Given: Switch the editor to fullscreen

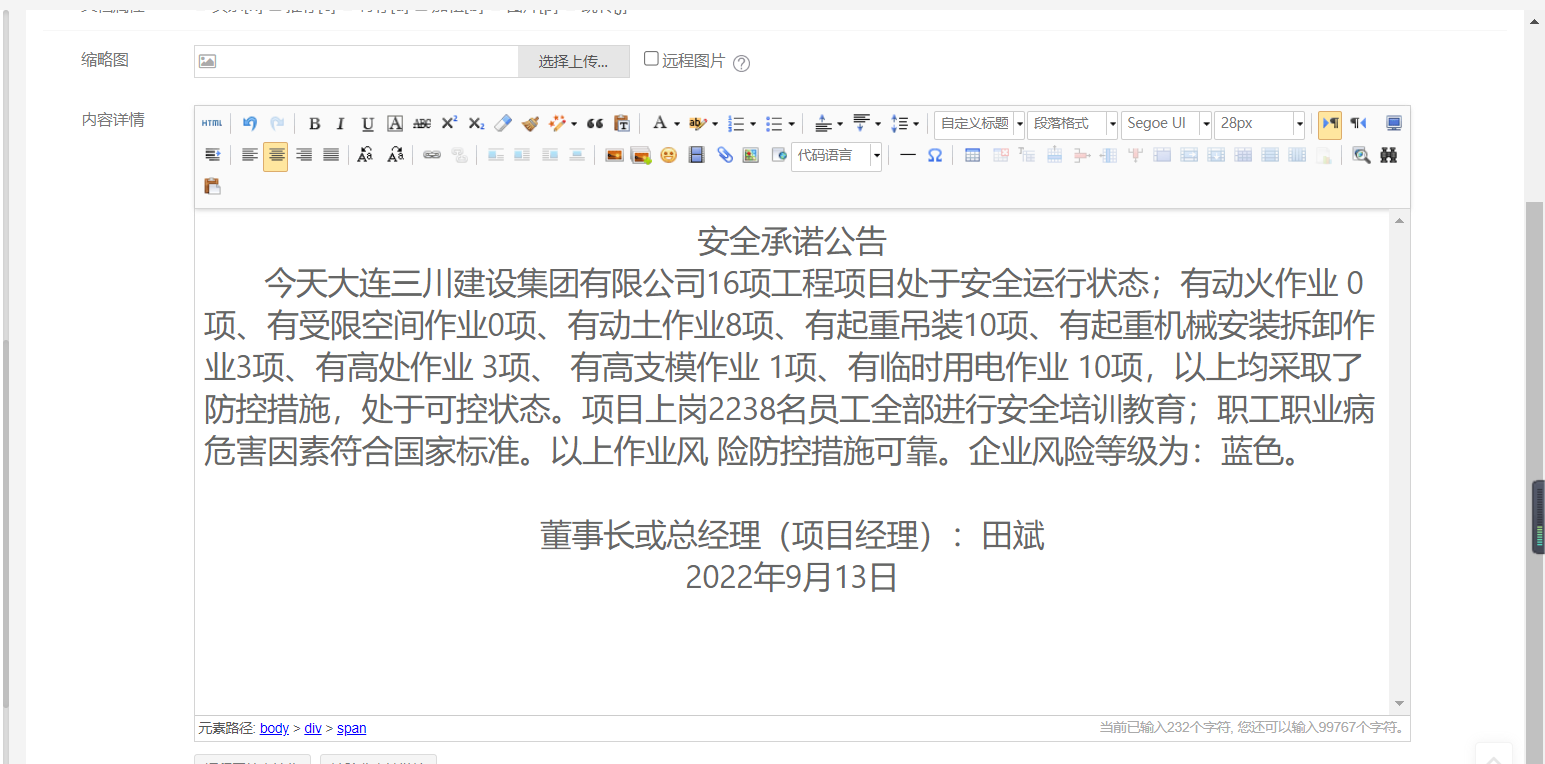Looking at the screenshot, I should coord(1394,123).
